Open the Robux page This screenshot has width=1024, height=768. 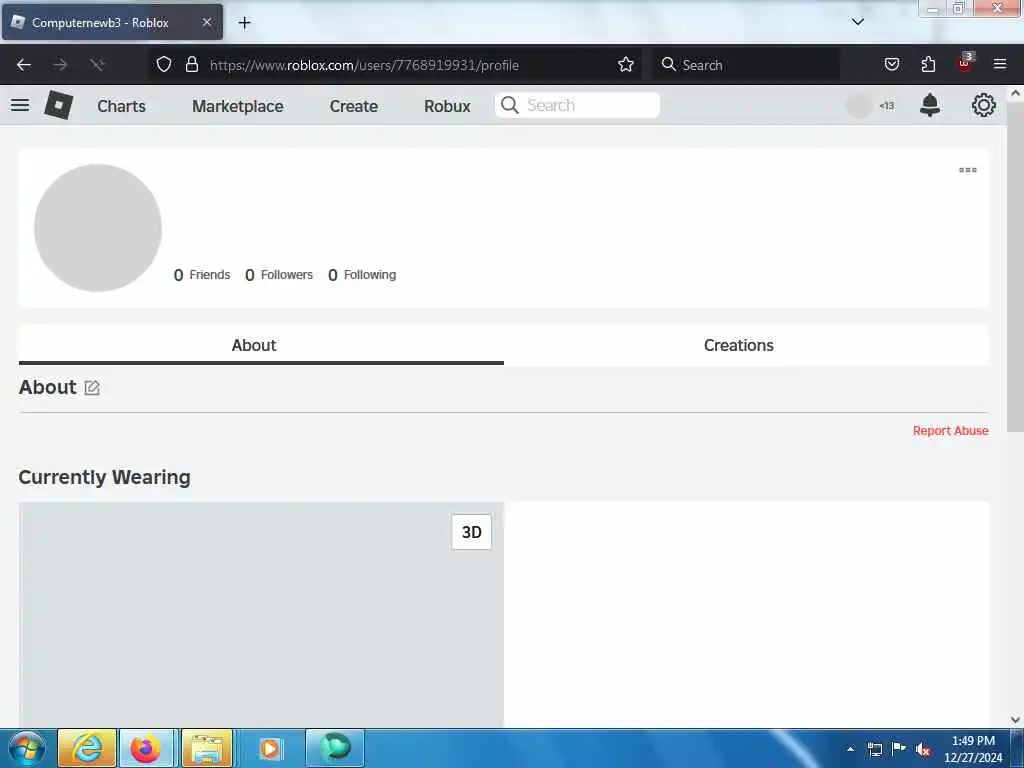447,106
